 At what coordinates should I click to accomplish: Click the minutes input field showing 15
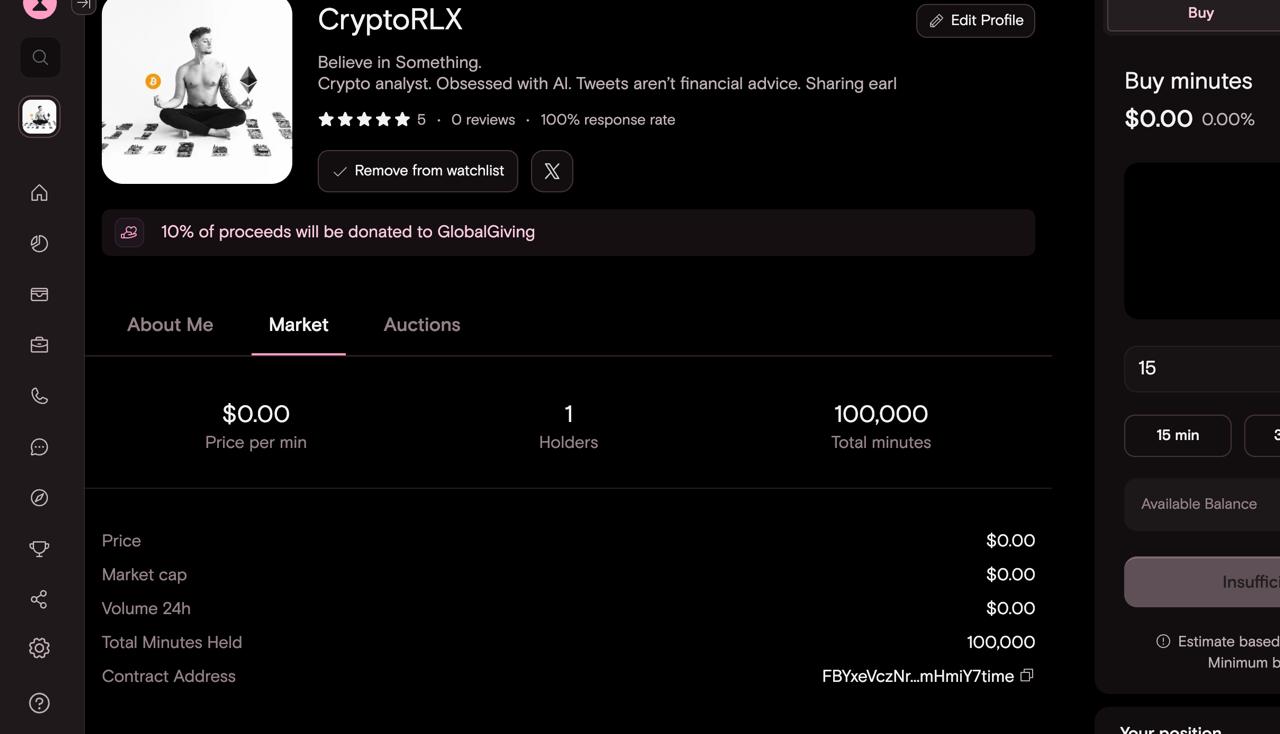click(x=1202, y=368)
